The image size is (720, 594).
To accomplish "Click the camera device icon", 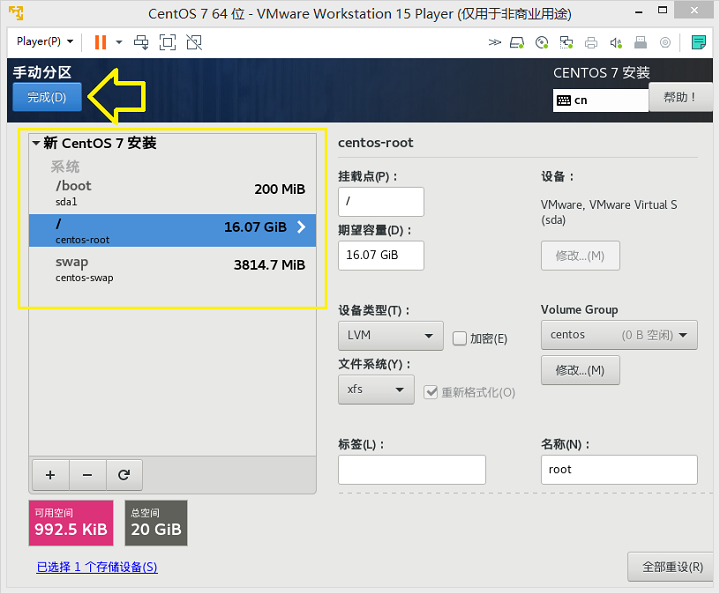I will [x=665, y=43].
